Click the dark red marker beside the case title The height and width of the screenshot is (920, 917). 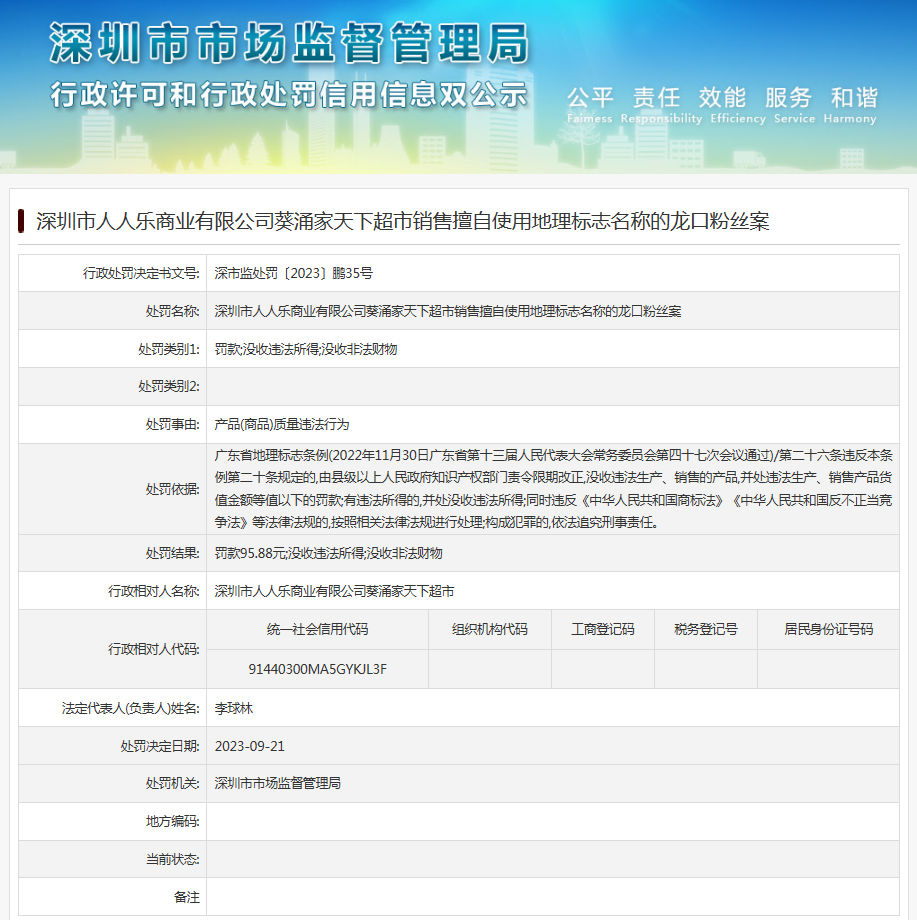pyautogui.click(x=21, y=221)
